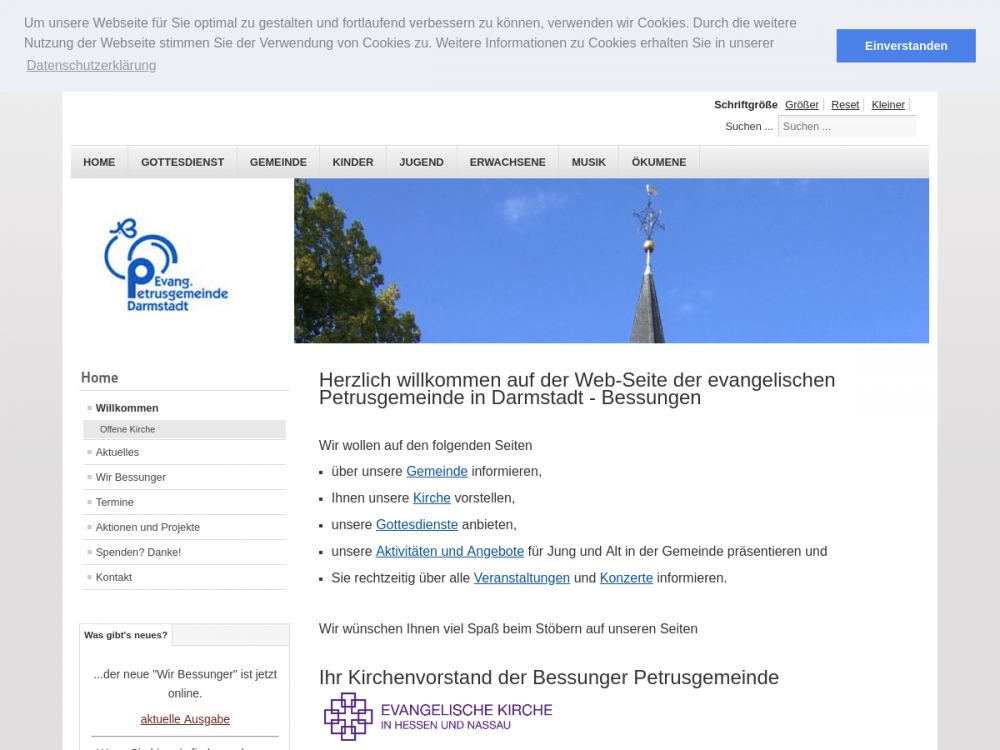Go to the Ökumene menu
Viewport: 1000px width, 750px height.
click(658, 162)
